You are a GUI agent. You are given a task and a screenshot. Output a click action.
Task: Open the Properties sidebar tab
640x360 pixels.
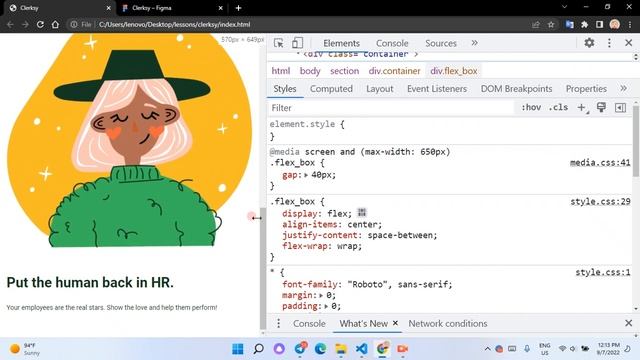(586, 89)
